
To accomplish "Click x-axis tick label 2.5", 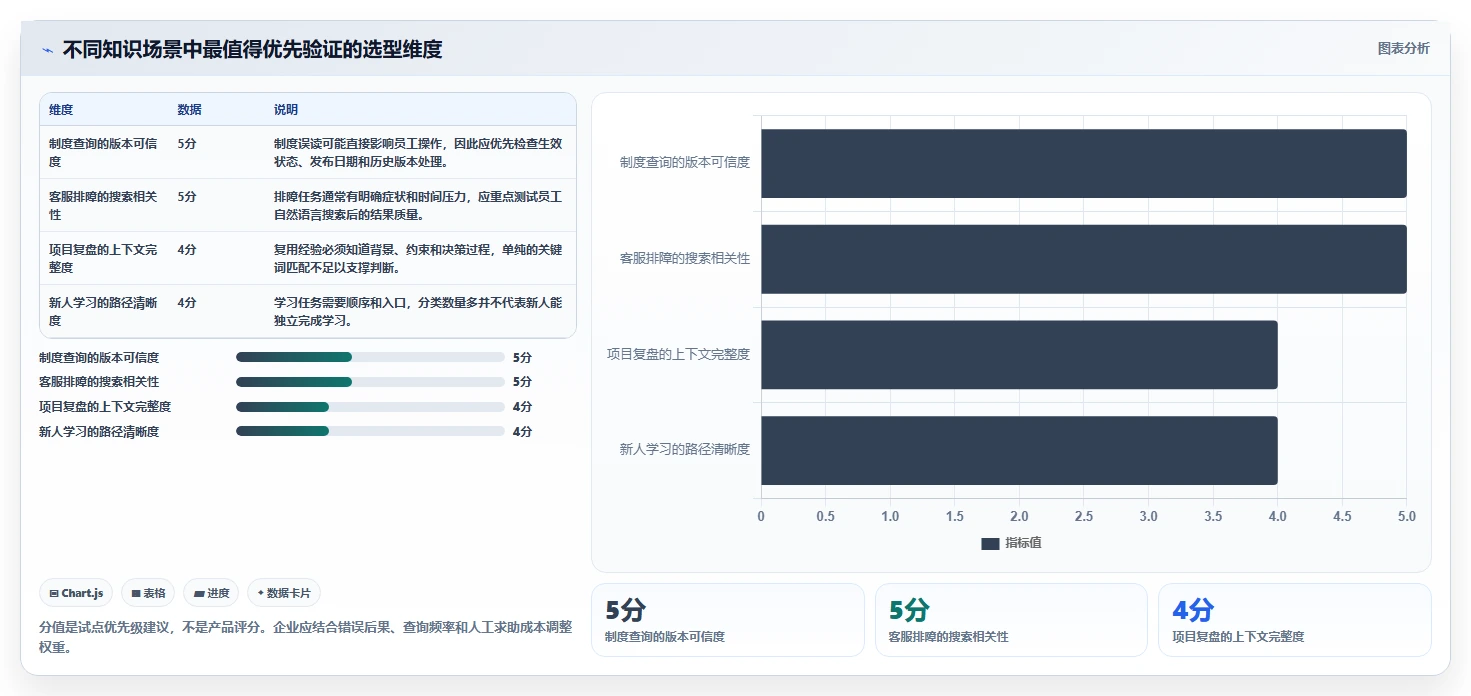I will coord(1084,516).
